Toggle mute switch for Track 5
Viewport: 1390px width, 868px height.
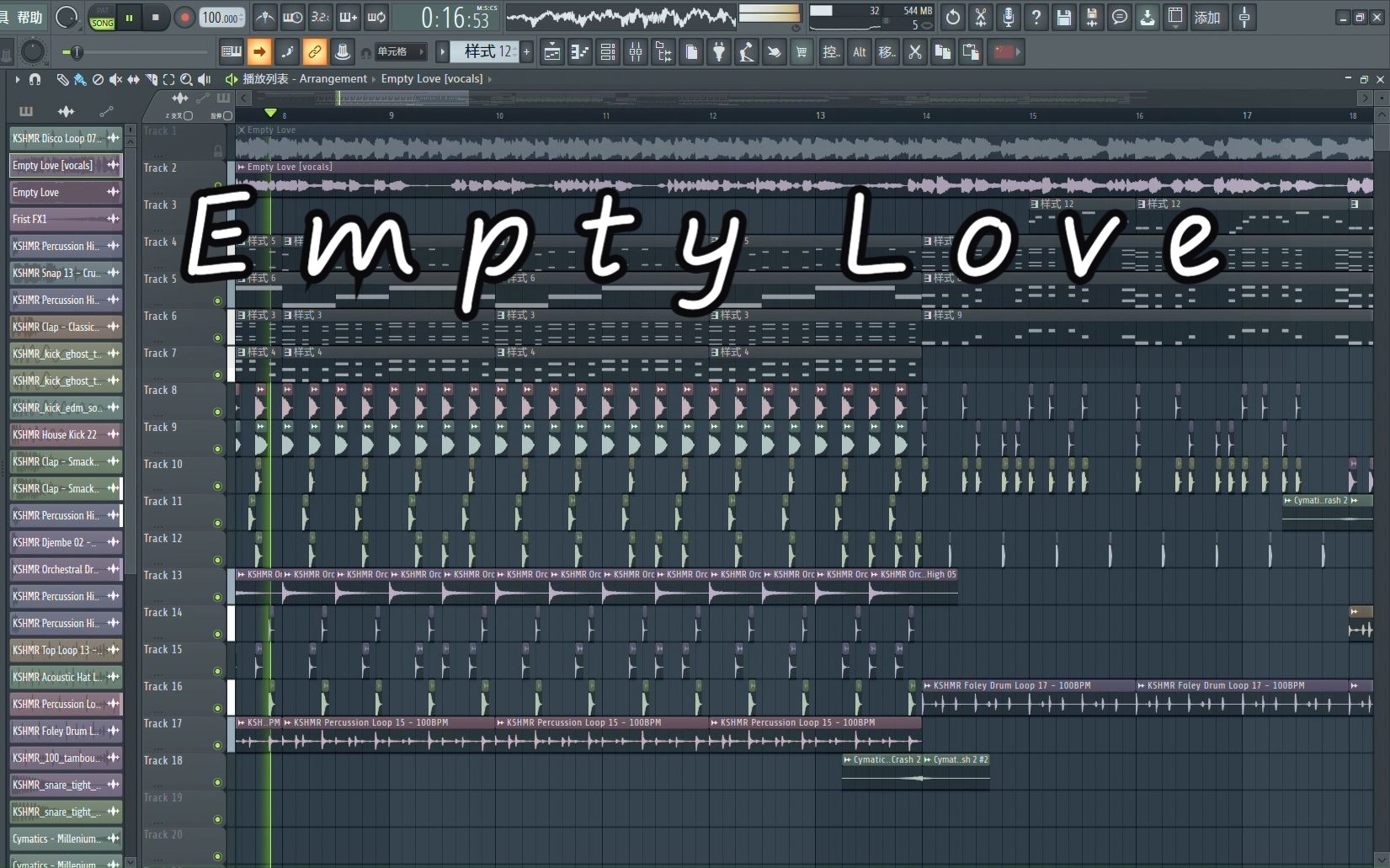coord(217,301)
